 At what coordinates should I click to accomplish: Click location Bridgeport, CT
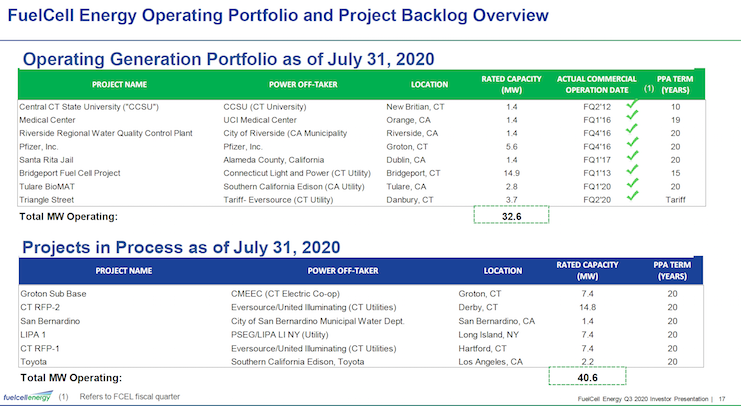click(413, 173)
